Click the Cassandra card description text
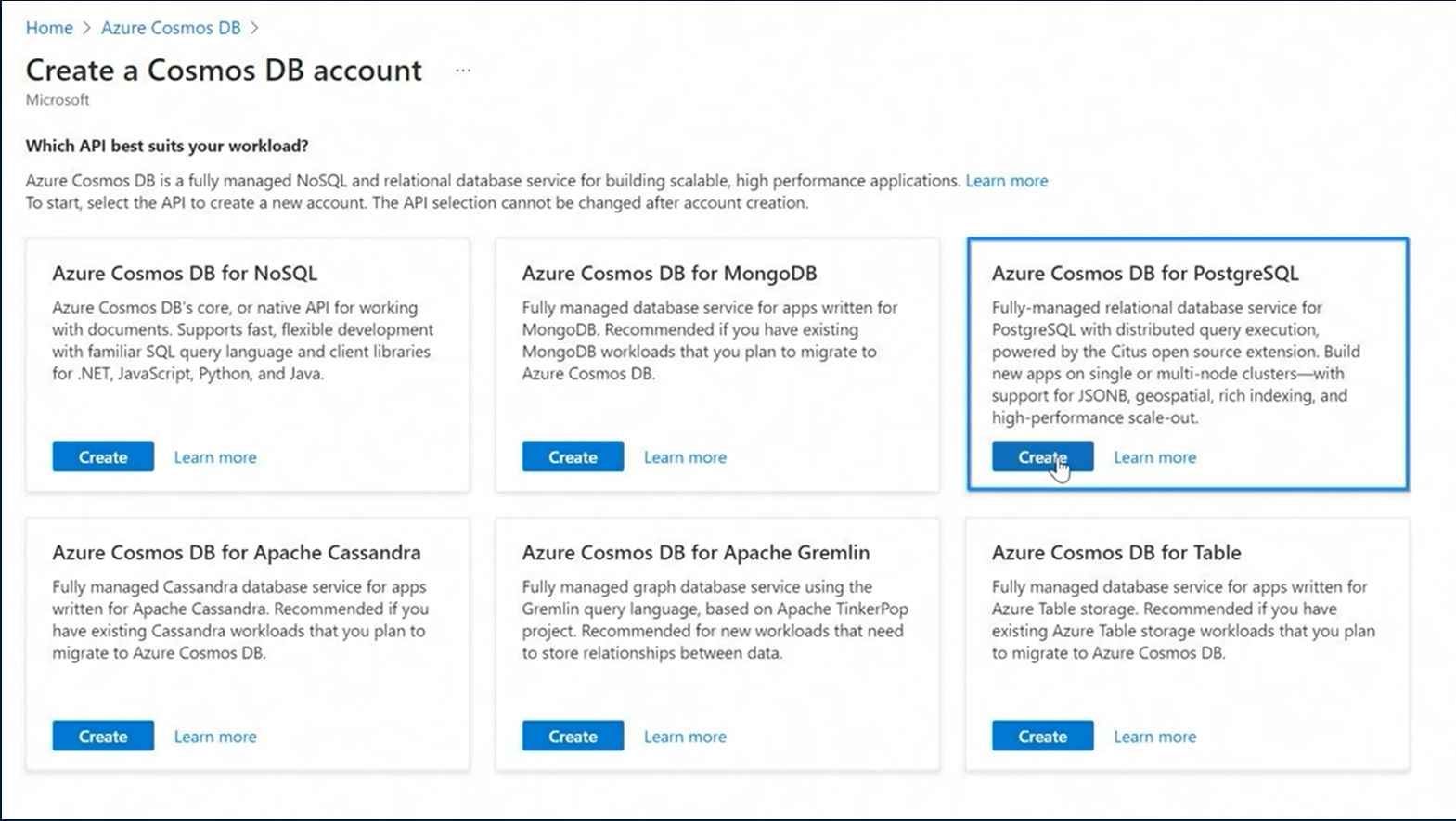Screen dimensions: 1456x821 point(240,620)
